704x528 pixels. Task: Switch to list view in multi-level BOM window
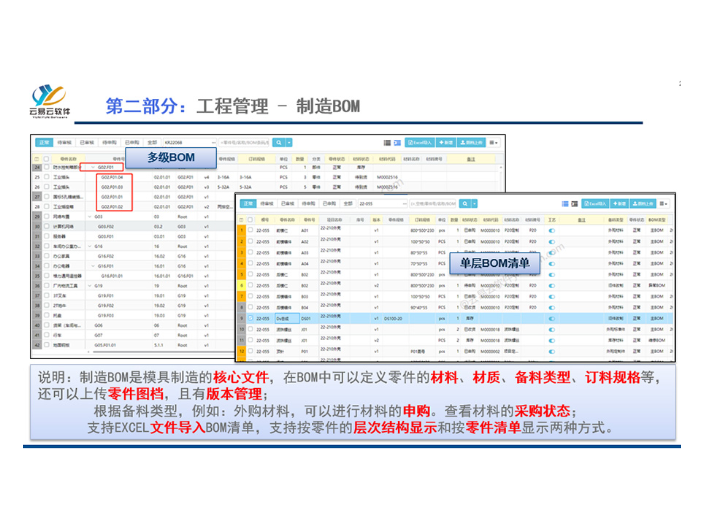387,143
